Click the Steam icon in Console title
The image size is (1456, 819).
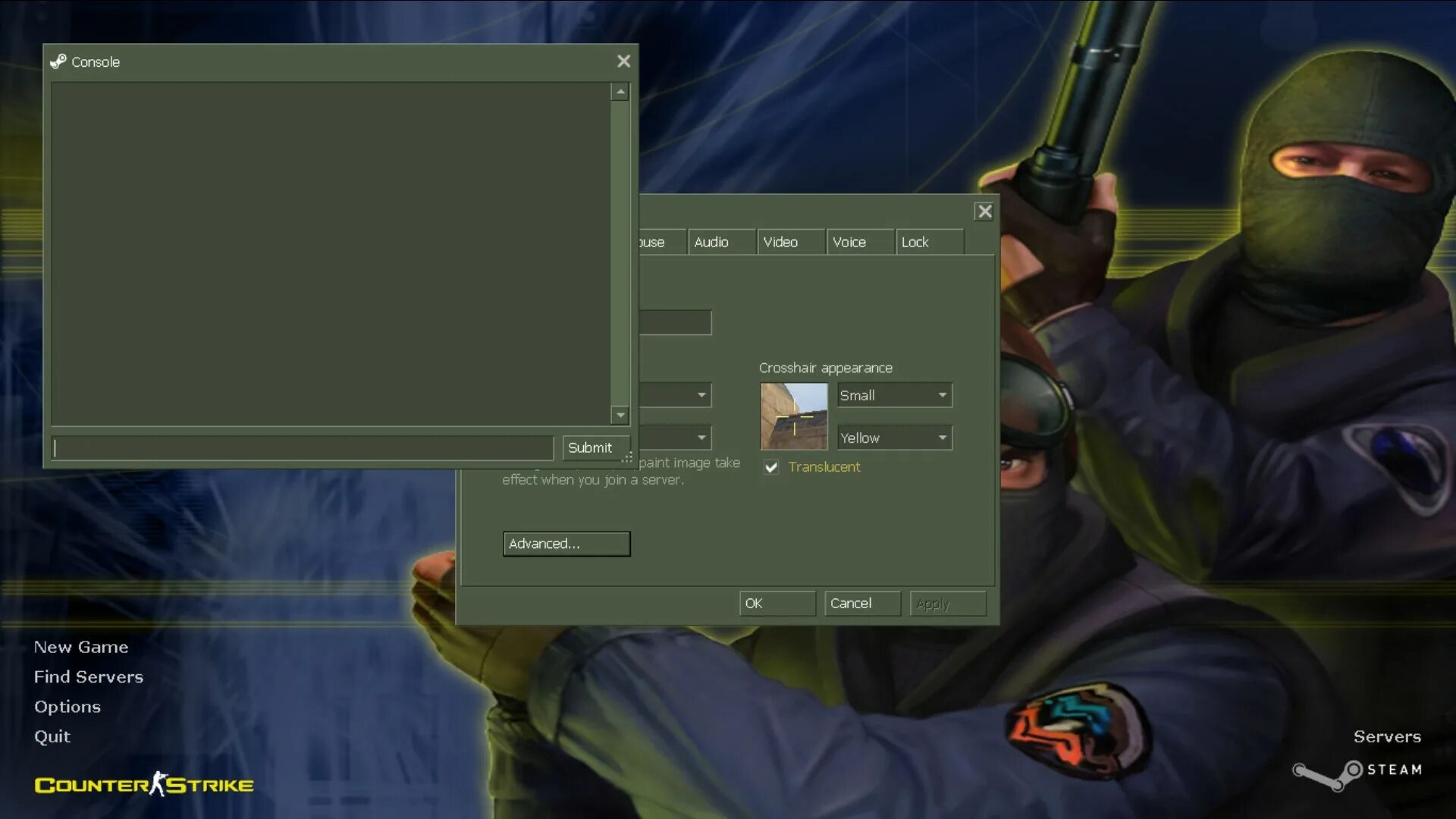point(58,61)
